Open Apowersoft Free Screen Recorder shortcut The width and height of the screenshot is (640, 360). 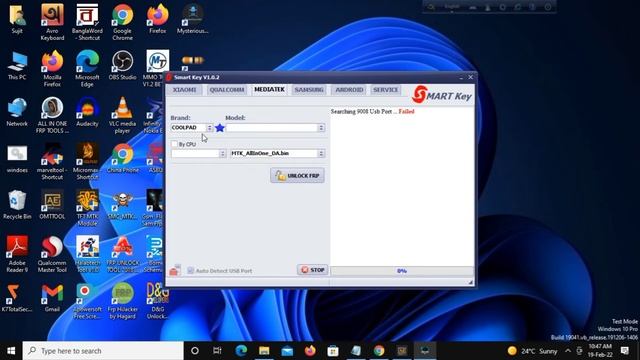[x=87, y=301]
